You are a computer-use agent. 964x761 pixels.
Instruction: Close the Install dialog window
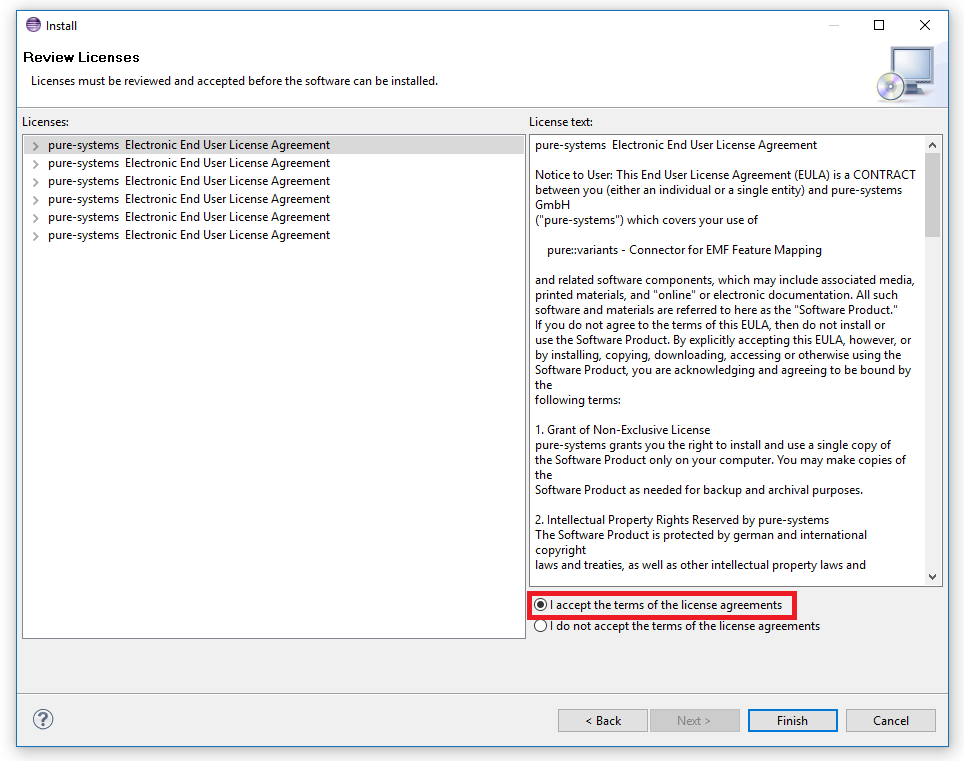click(x=925, y=25)
